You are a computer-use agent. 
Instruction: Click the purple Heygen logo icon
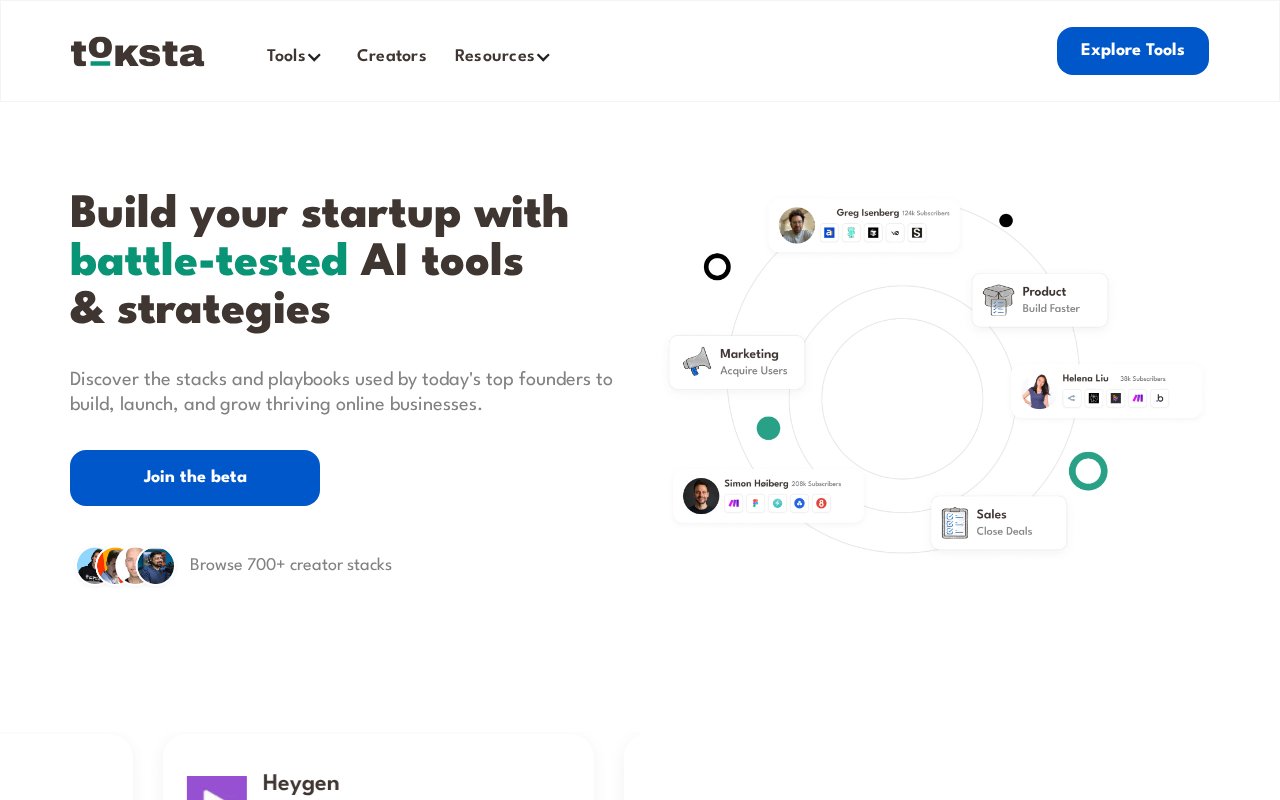pos(217,788)
